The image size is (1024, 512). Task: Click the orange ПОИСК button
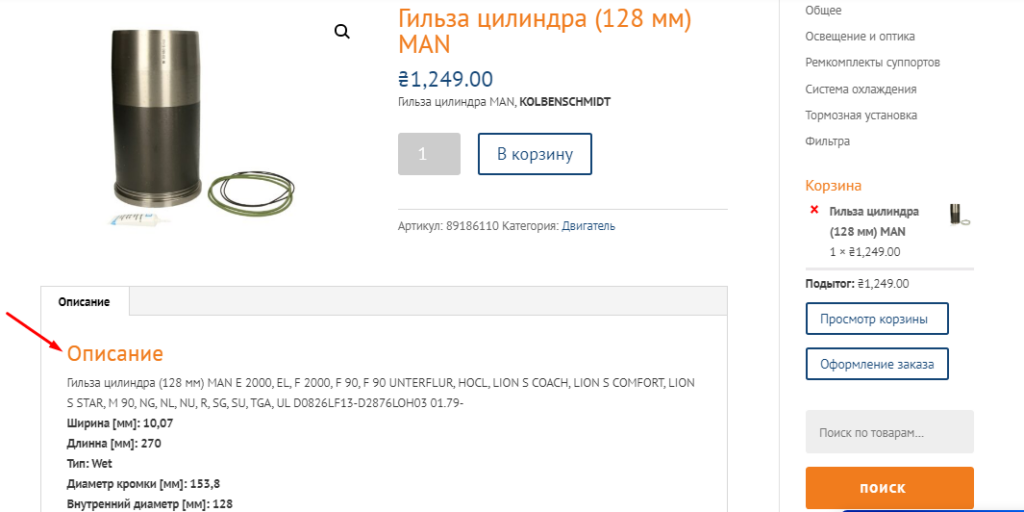[x=889, y=488]
